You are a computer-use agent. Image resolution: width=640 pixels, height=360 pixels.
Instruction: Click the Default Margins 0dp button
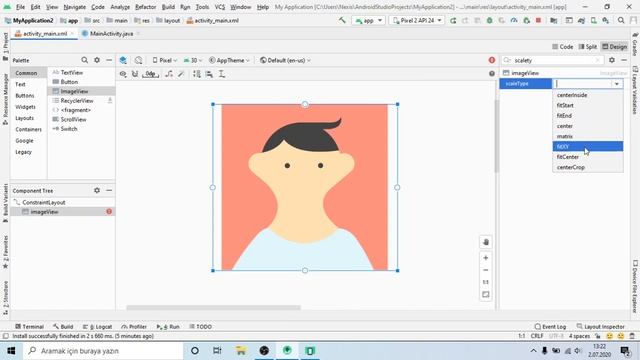151,74
